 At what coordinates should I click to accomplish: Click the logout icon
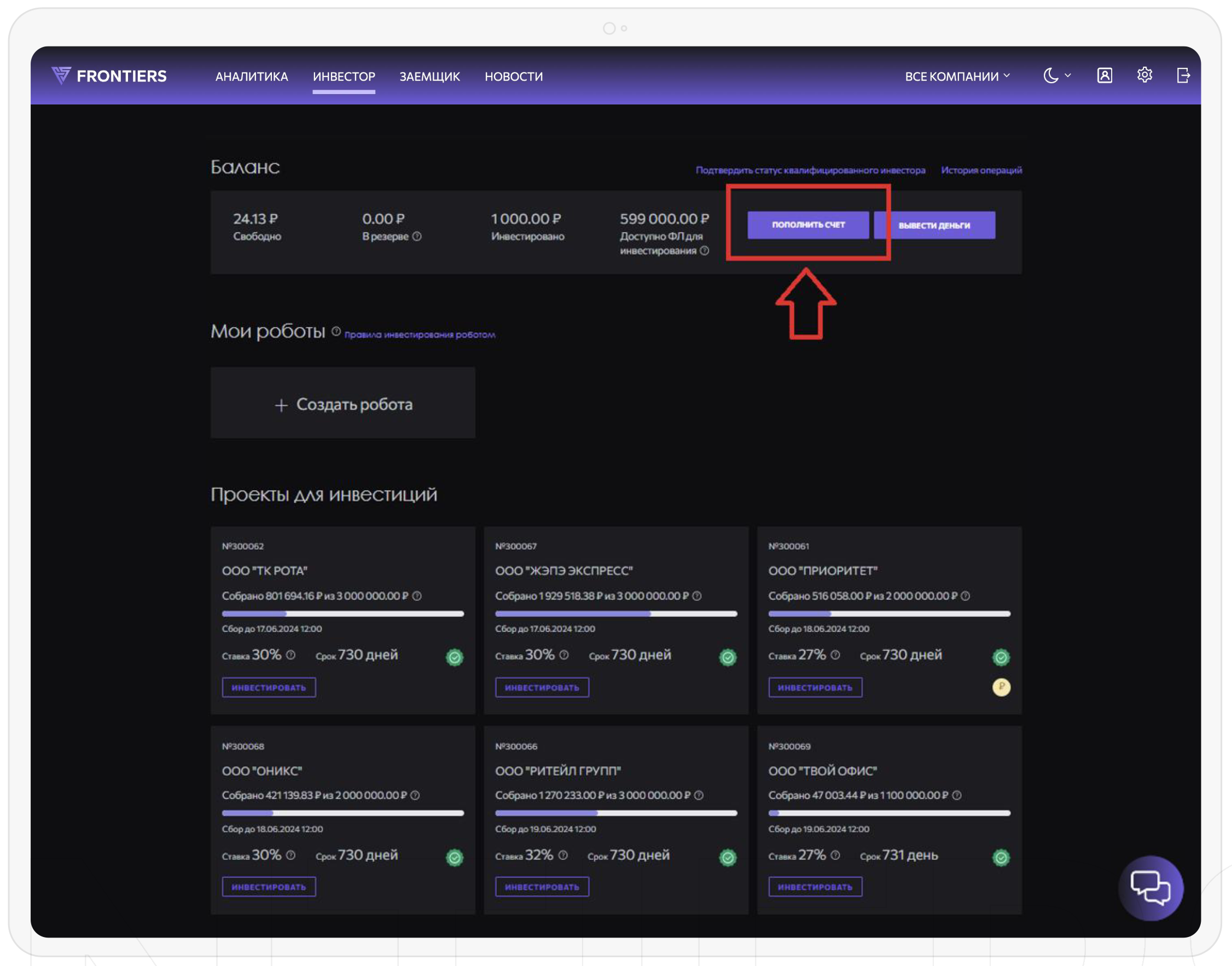[x=1183, y=75]
